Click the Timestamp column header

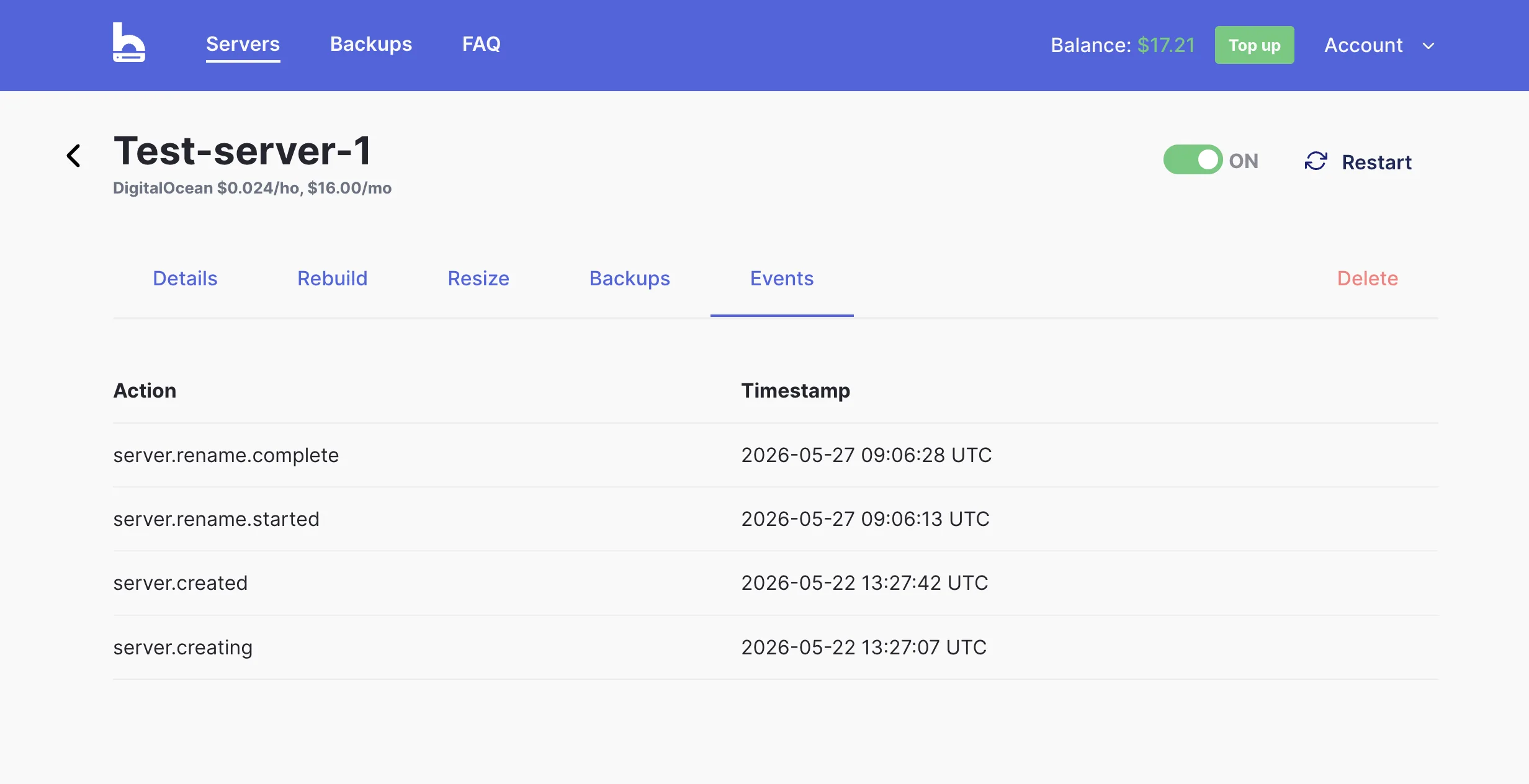pyautogui.click(x=796, y=391)
